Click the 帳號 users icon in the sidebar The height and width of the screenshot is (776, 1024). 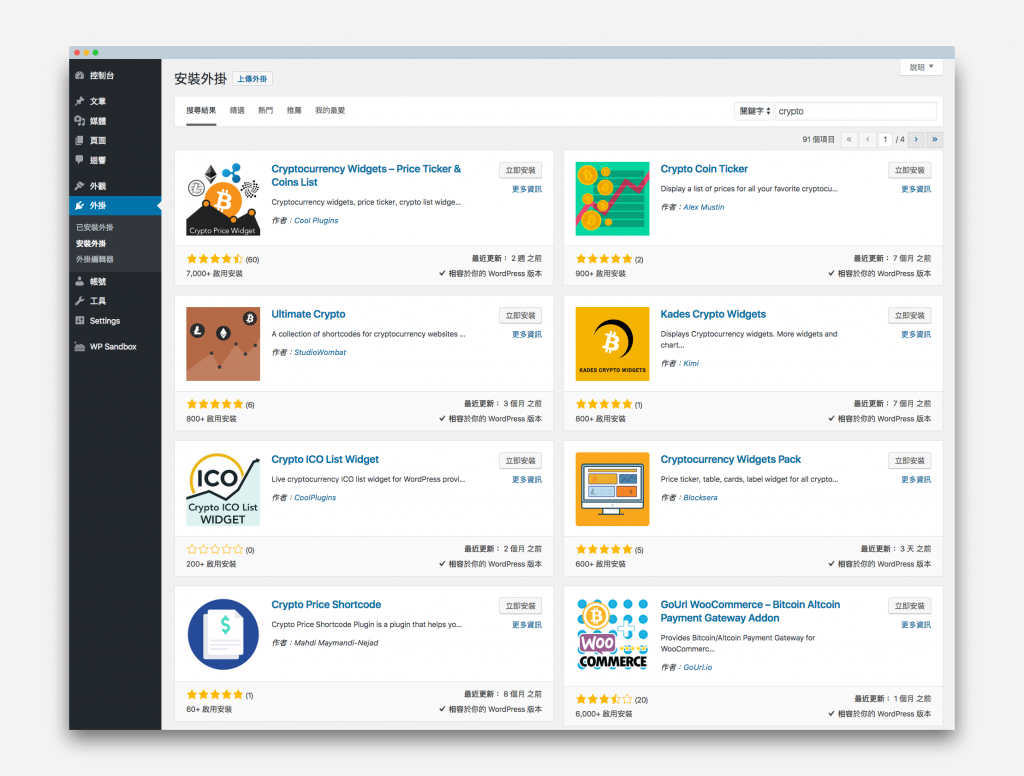point(80,282)
